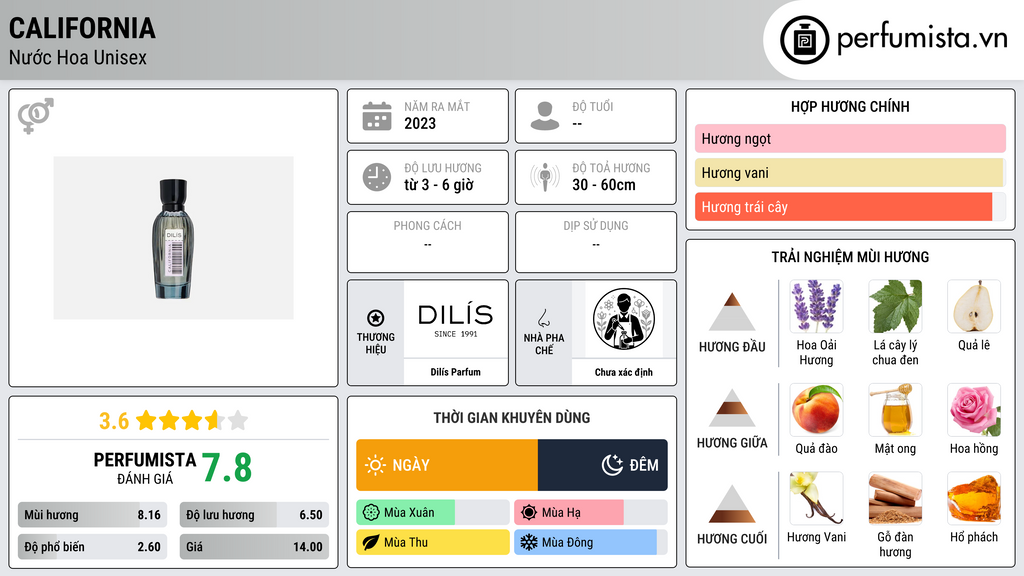1024x576 pixels.
Task: Click the longevity value từ 3 - 6 giờ
Action: coord(439,185)
